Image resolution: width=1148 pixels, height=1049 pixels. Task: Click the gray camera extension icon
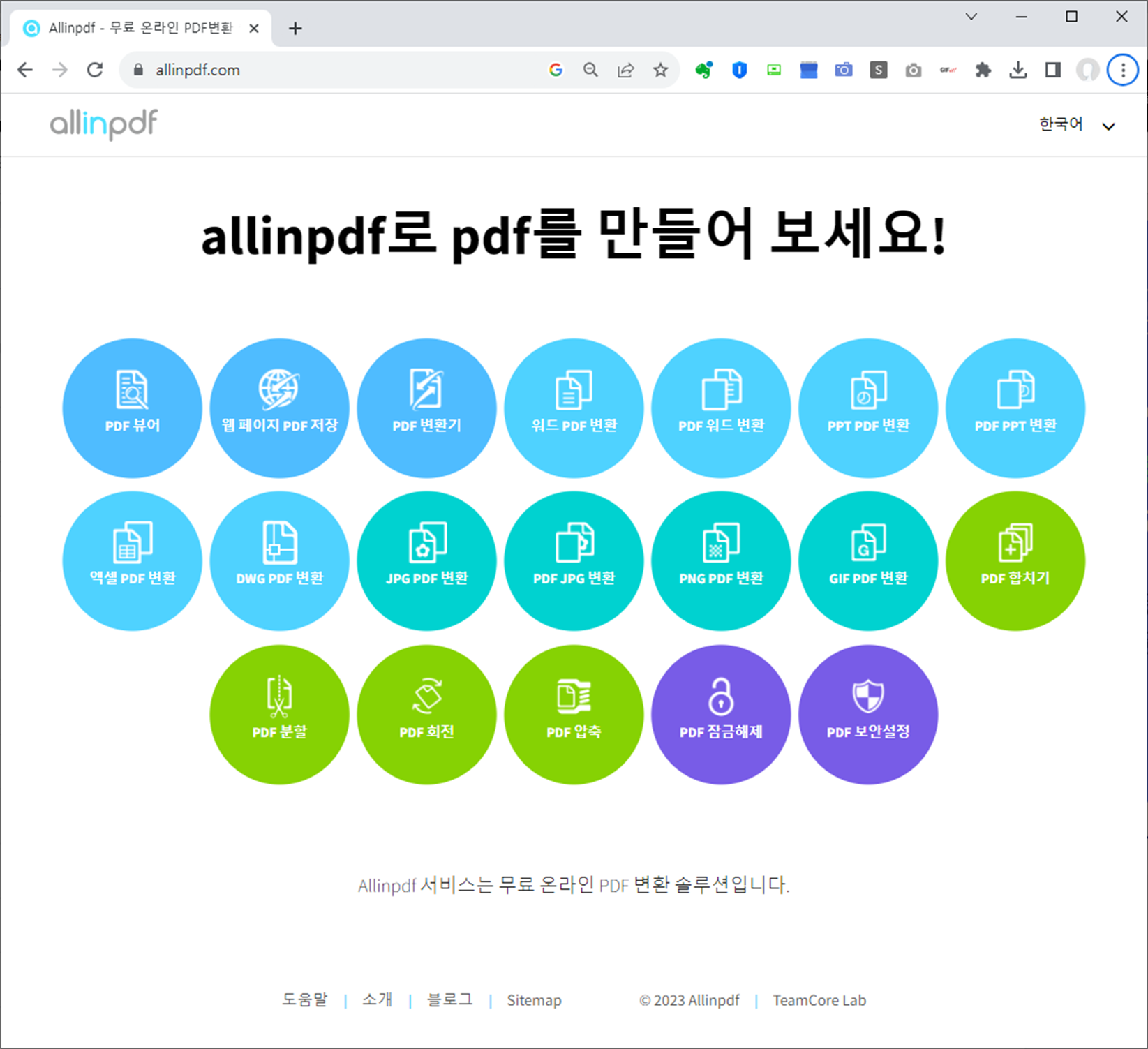click(914, 70)
